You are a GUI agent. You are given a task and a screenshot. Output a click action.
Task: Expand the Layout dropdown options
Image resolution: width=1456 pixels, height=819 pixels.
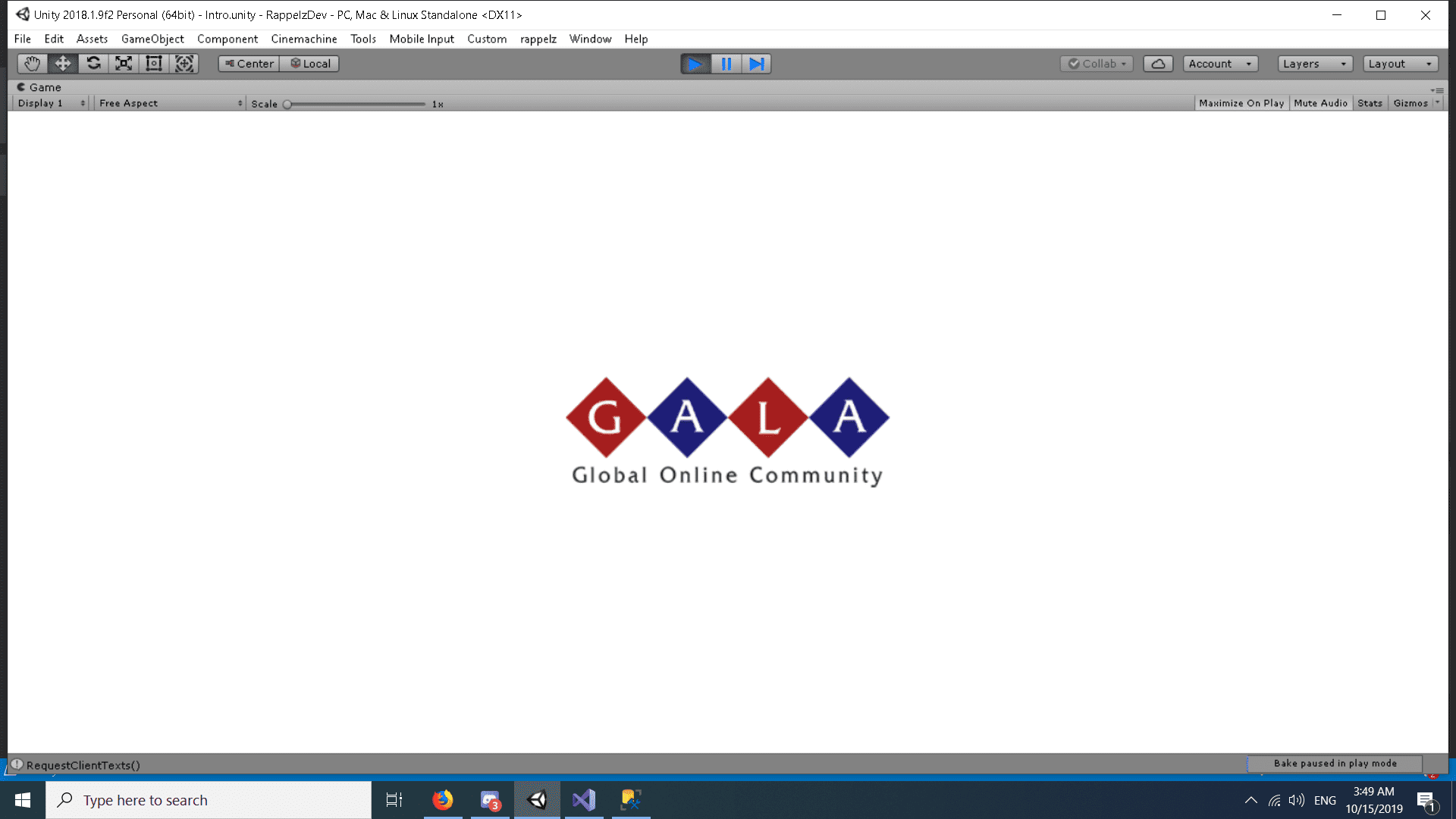[1399, 63]
